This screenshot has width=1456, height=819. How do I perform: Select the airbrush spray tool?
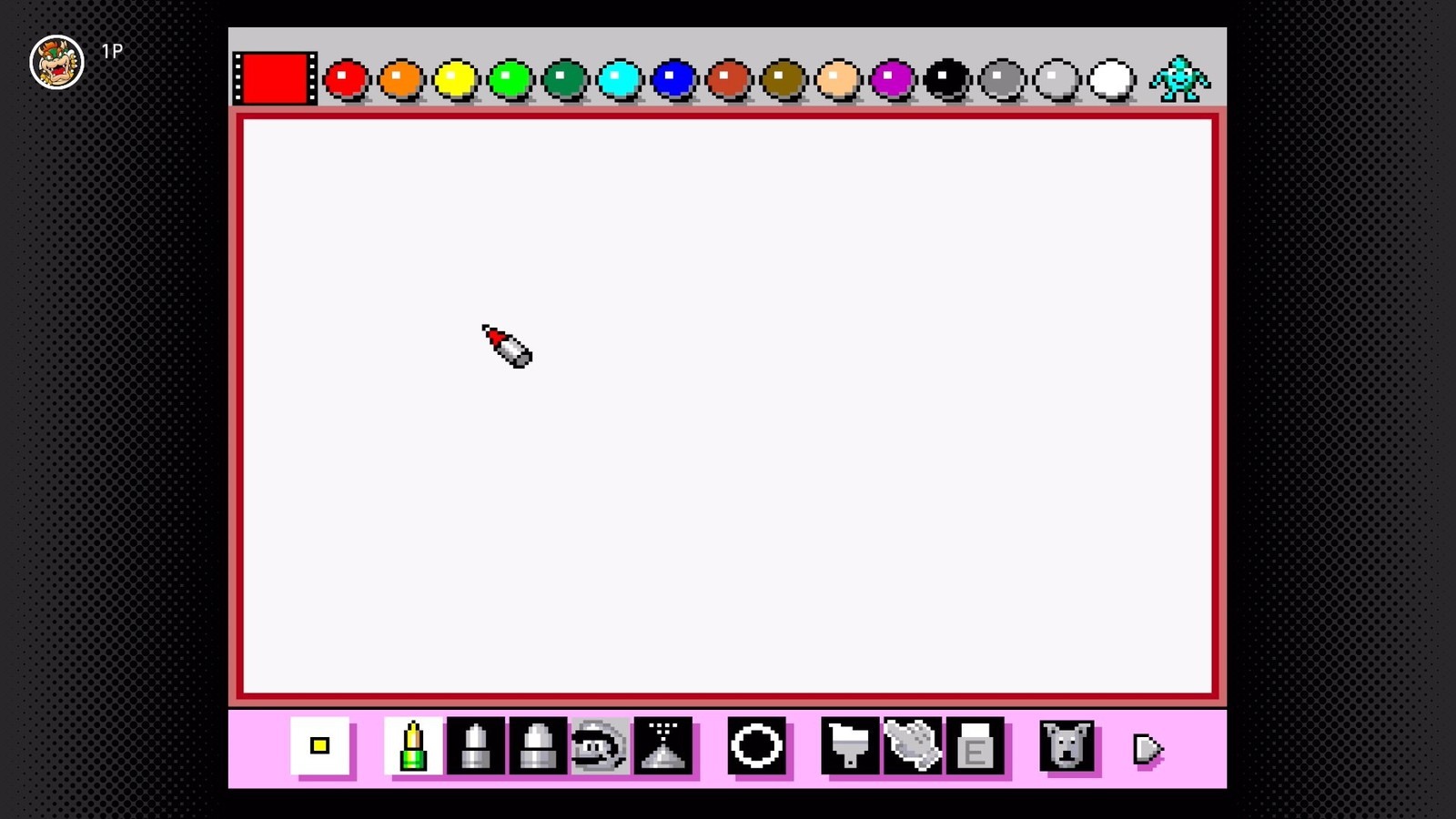point(663,746)
